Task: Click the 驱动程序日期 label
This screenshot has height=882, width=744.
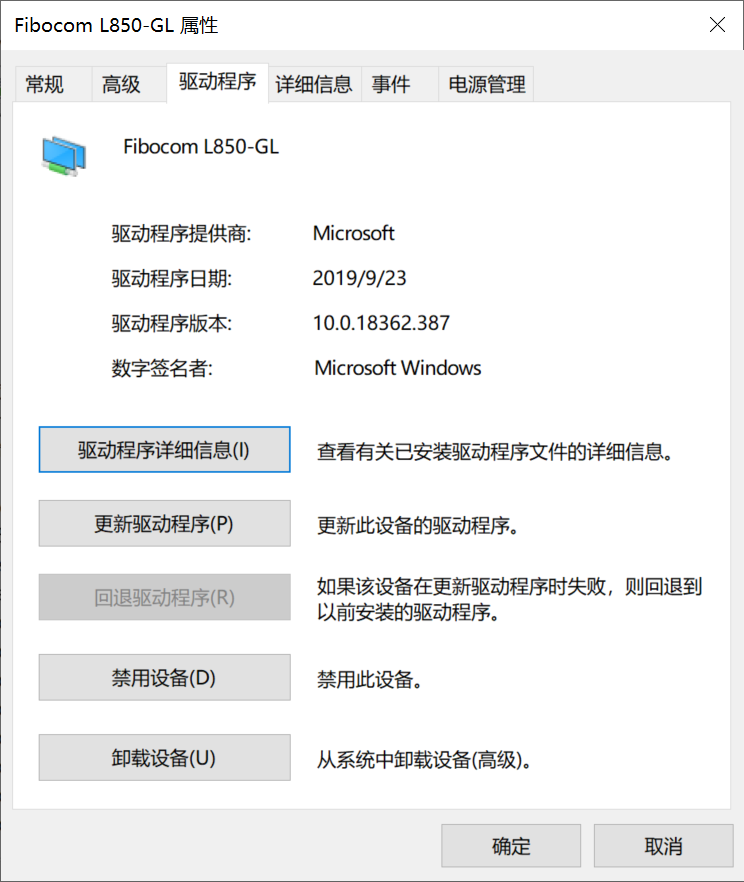Action: (172, 278)
